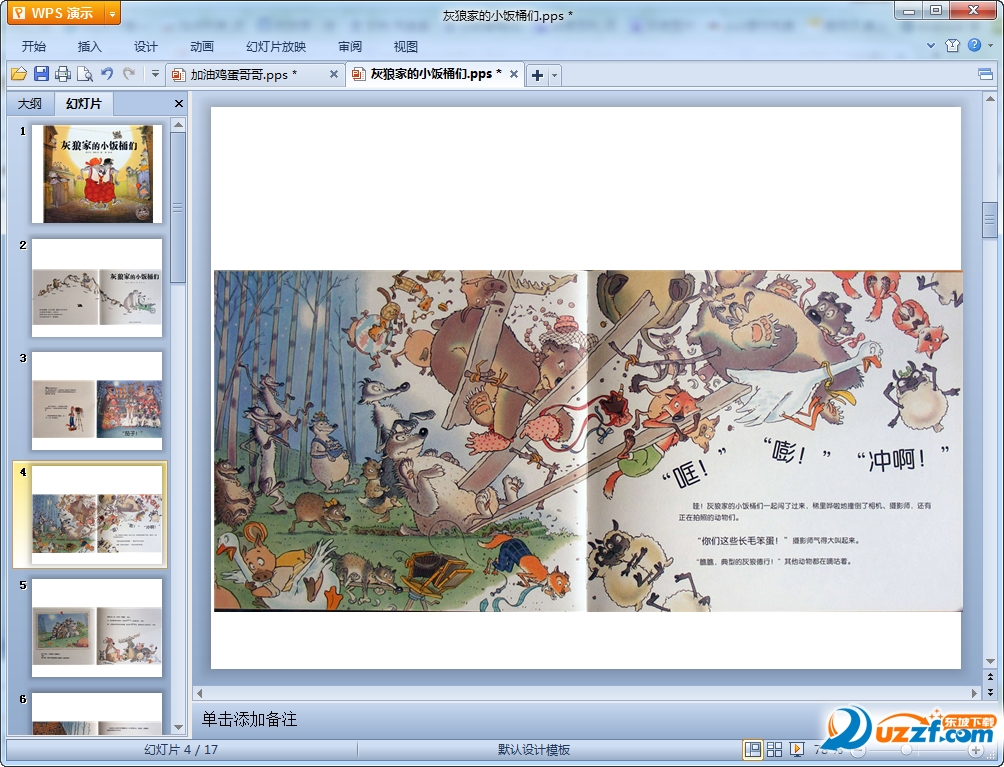Click the slide editor vertical scrollbar thumb
Image resolution: width=1004 pixels, height=767 pixels.
990,221
